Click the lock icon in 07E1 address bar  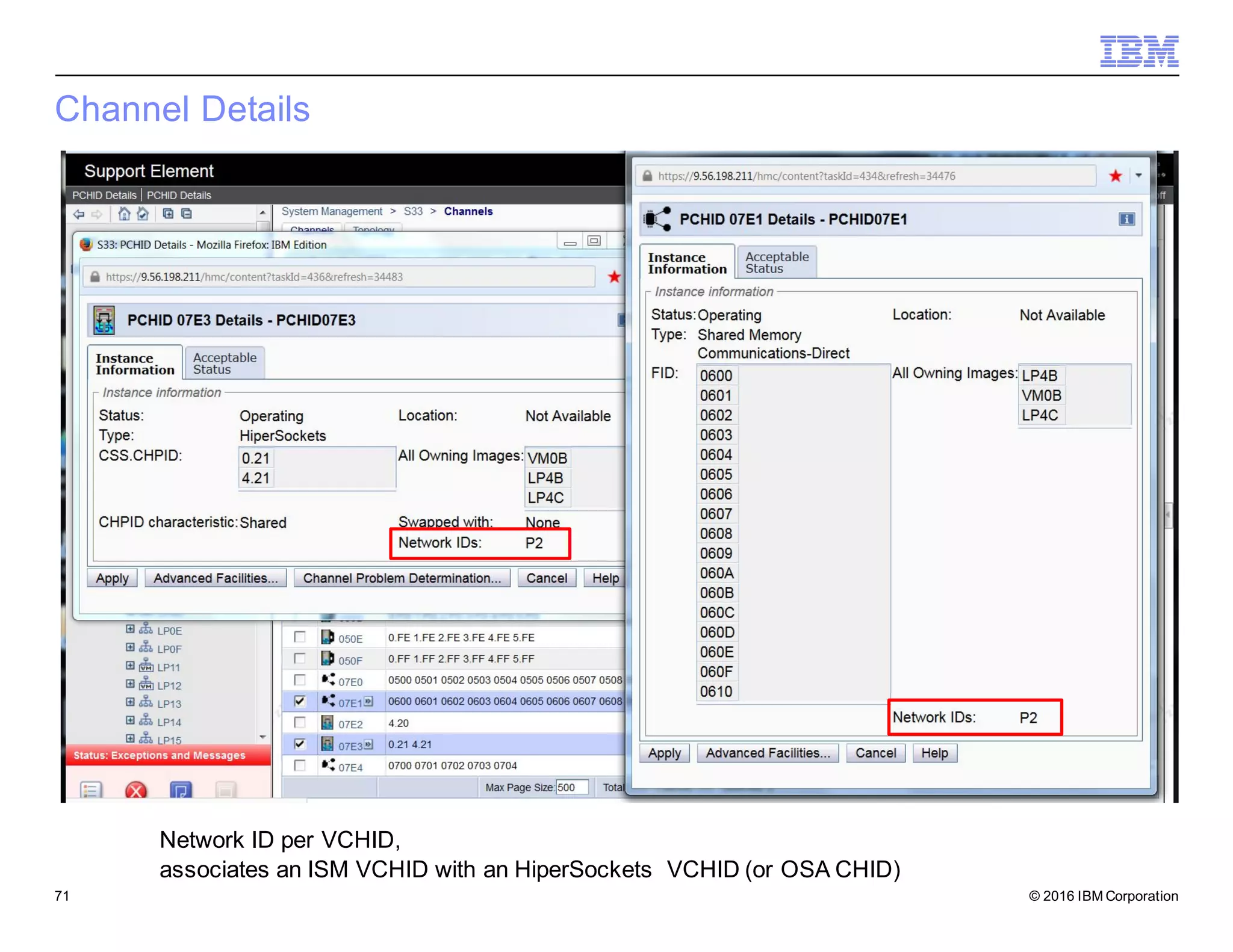tap(647, 176)
